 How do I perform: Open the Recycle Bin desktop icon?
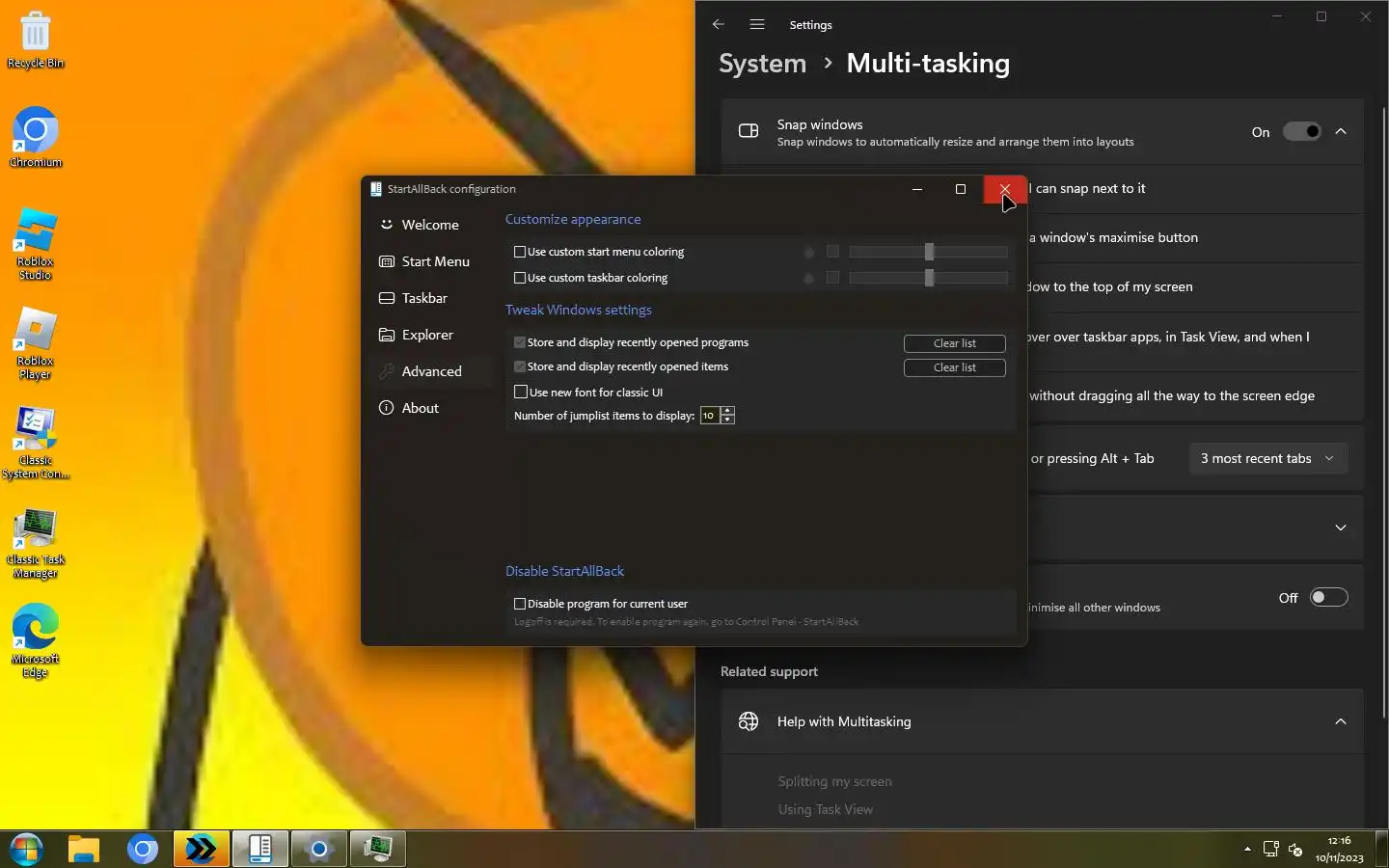pos(36,41)
